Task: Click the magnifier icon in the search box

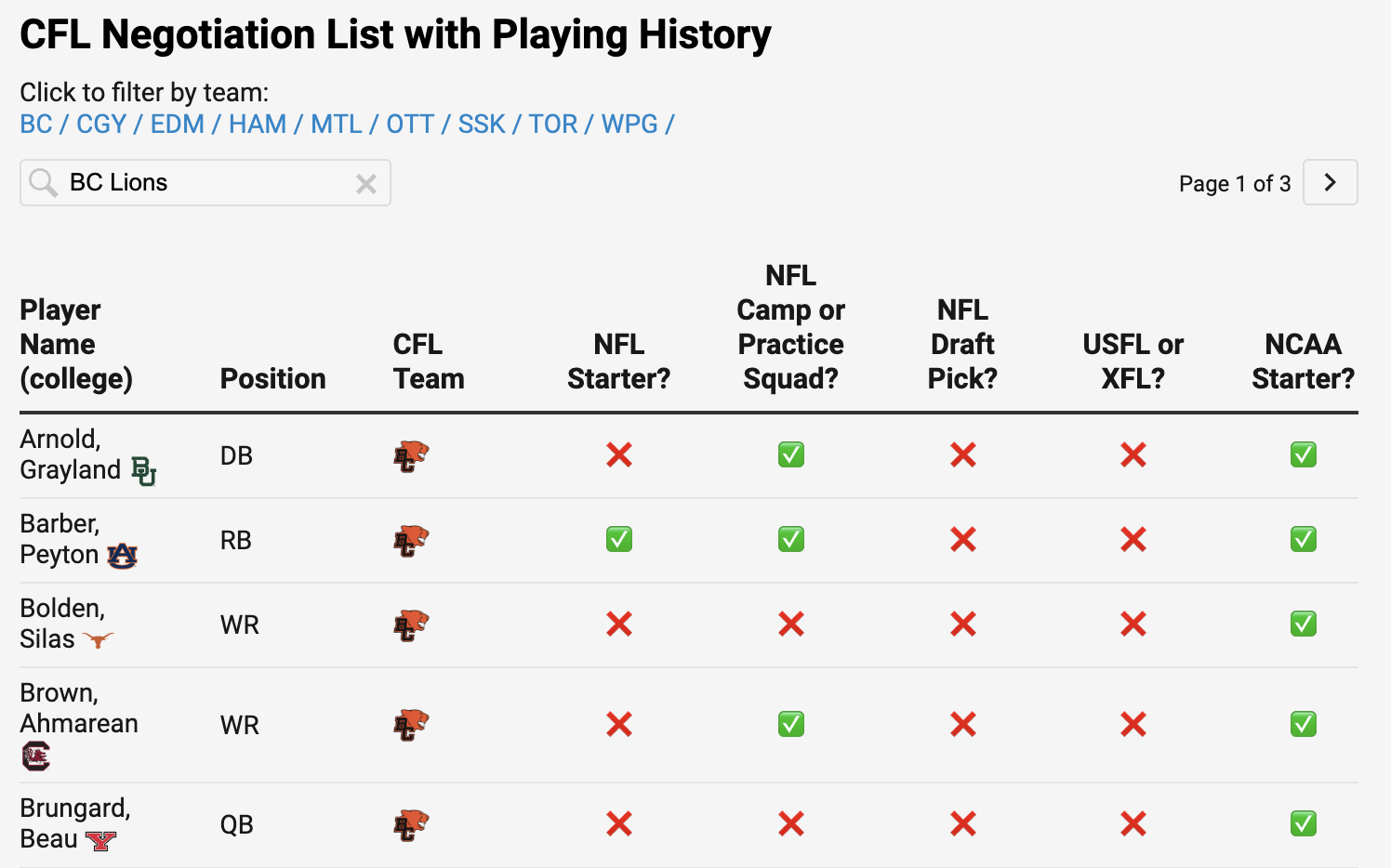Action: tap(43, 182)
